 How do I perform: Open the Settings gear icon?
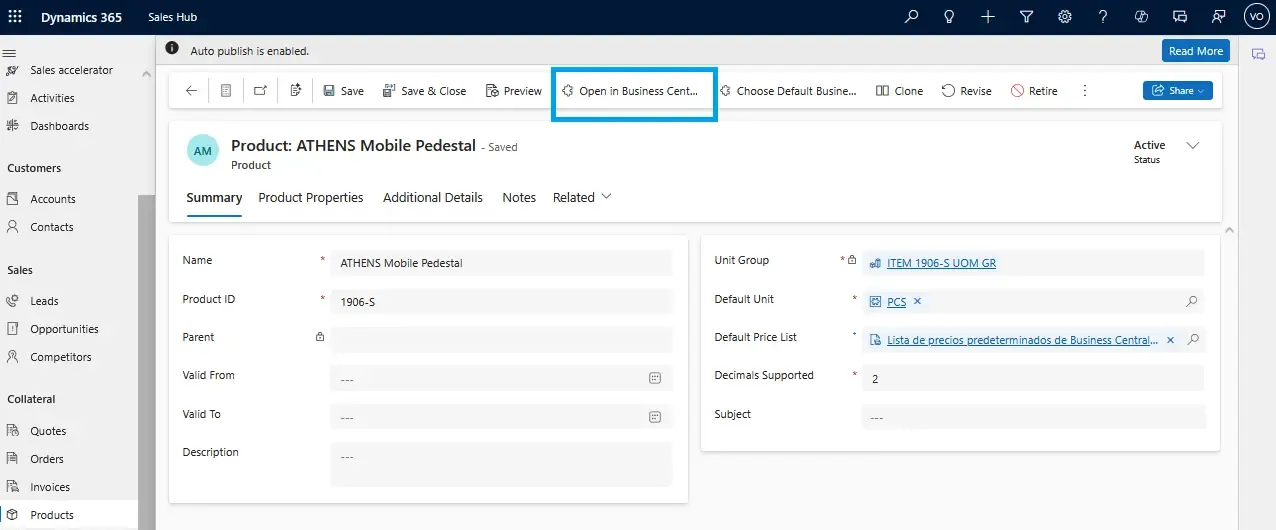pyautogui.click(x=1065, y=17)
